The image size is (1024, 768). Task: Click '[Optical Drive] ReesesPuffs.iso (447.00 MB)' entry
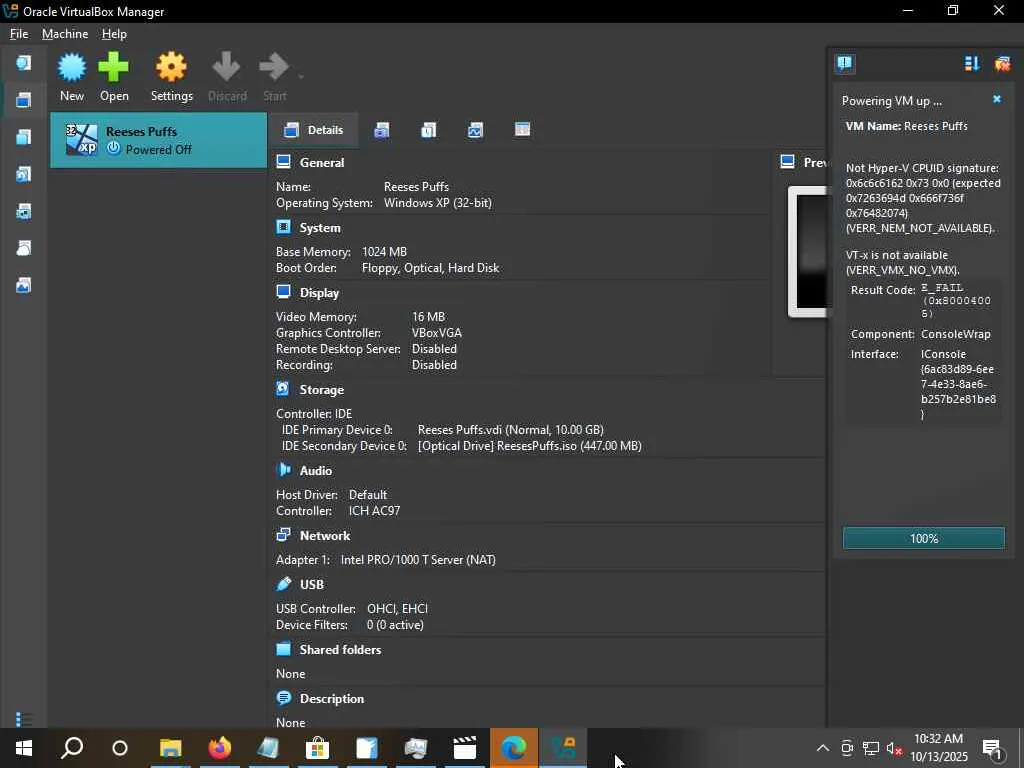[x=530, y=446]
